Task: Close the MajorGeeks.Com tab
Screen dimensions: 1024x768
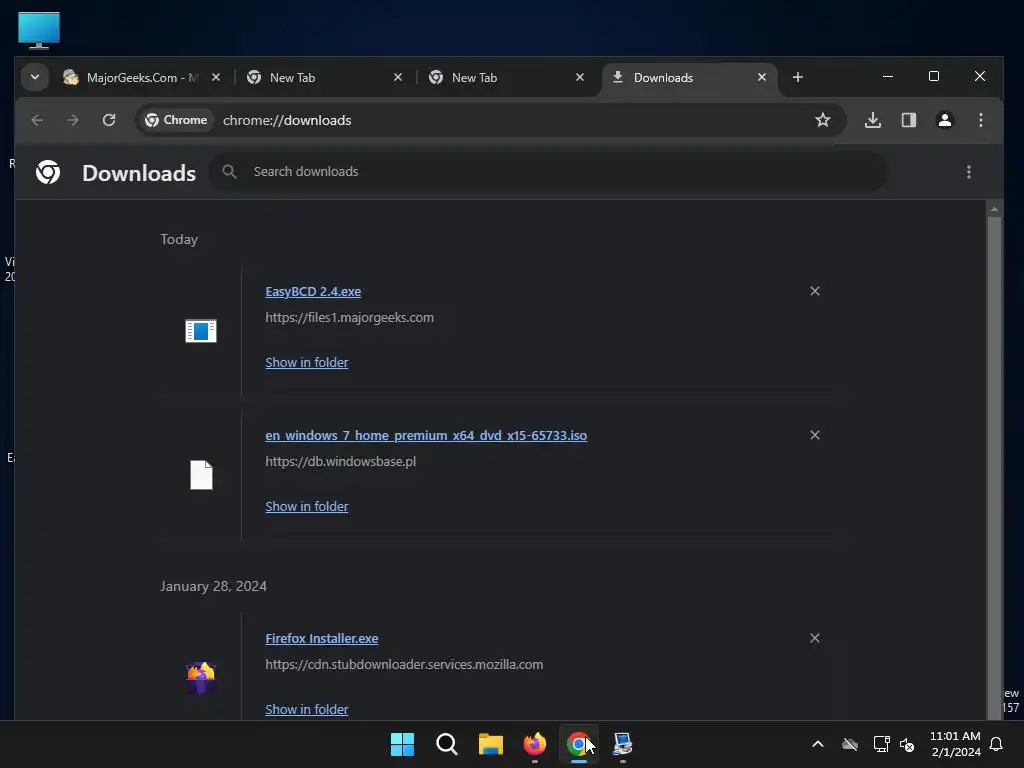Action: pos(216,77)
